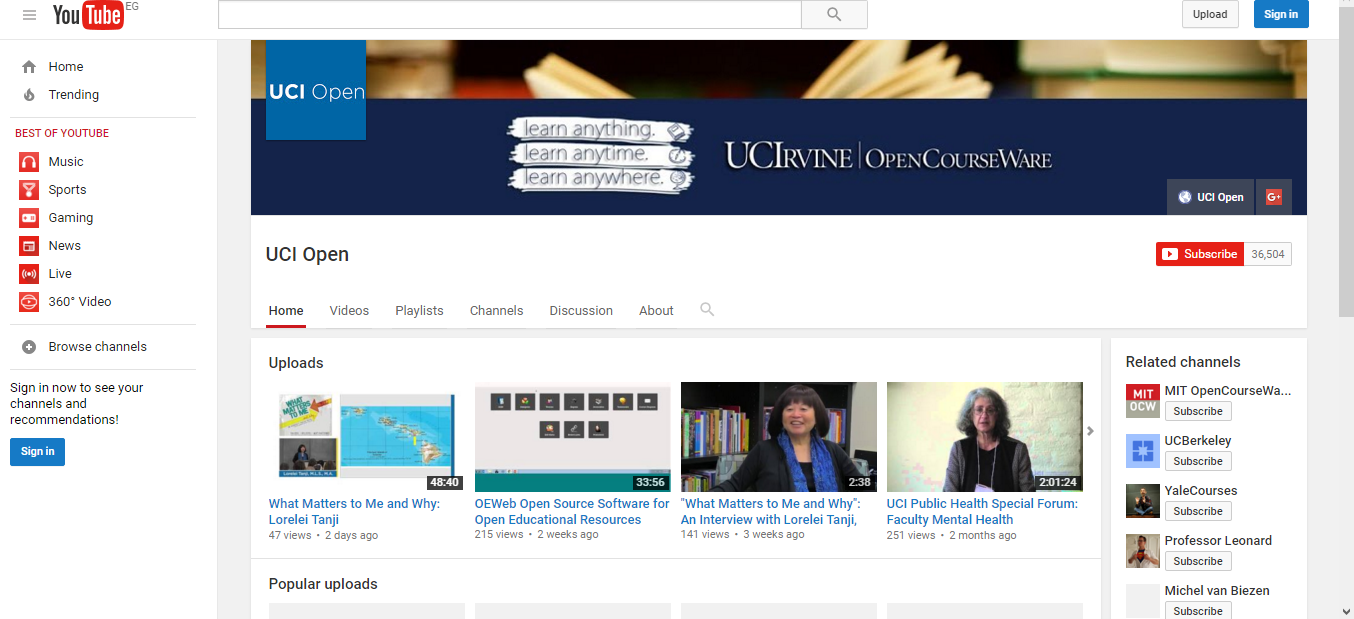Click the Sports trophy icon
The height and width of the screenshot is (619, 1354).
pos(29,190)
